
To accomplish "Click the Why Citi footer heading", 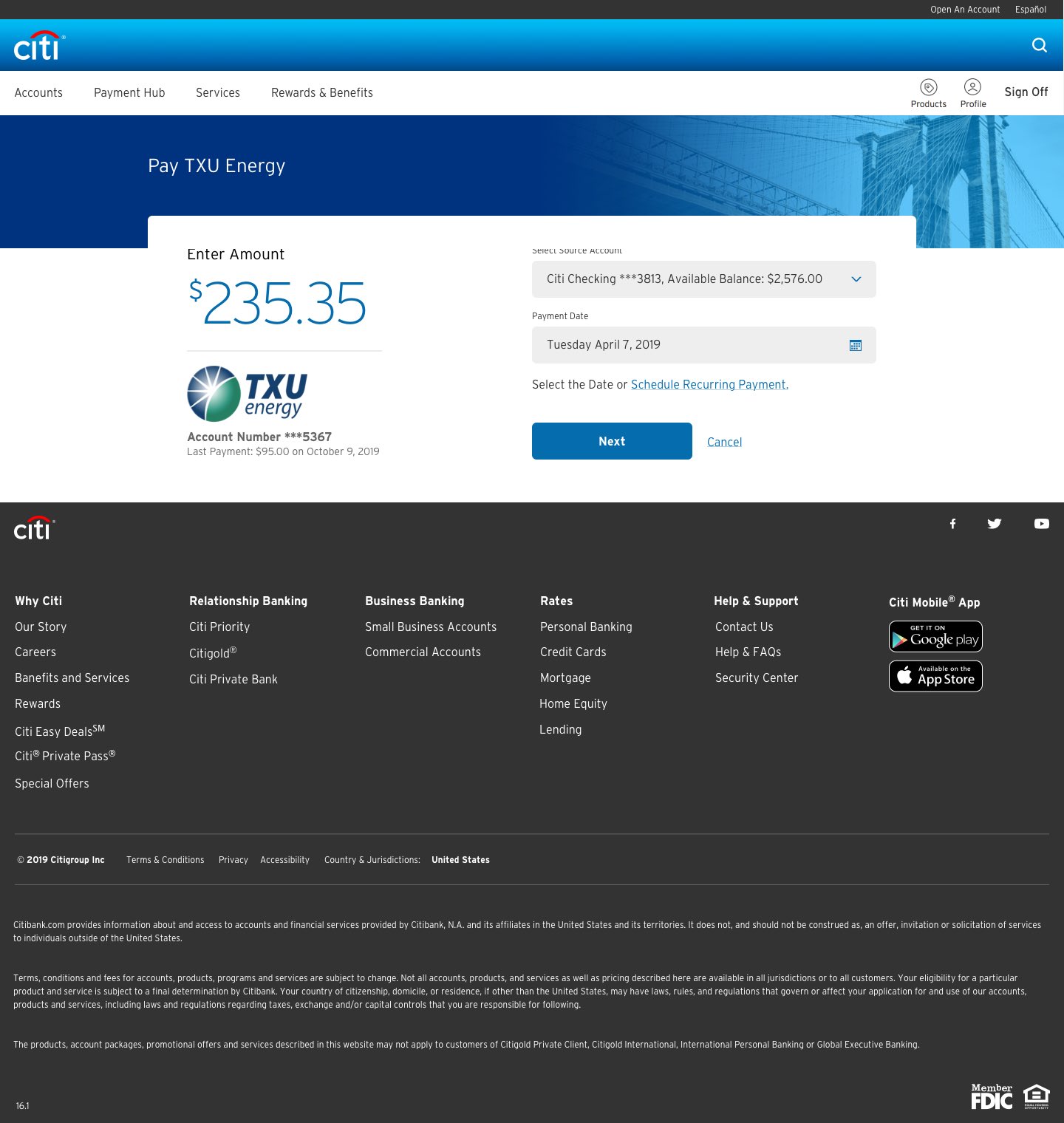I will [x=38, y=601].
